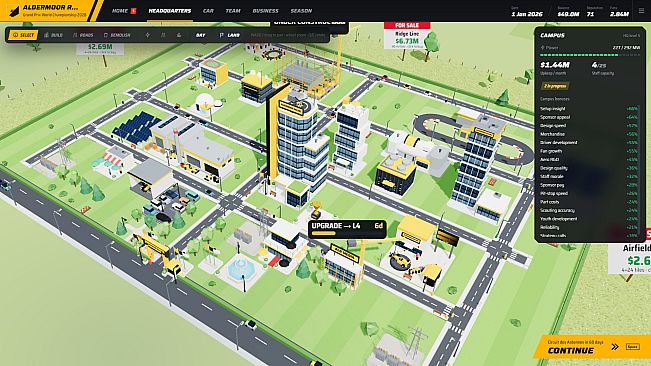Go to the Business tab

[x=265, y=11]
